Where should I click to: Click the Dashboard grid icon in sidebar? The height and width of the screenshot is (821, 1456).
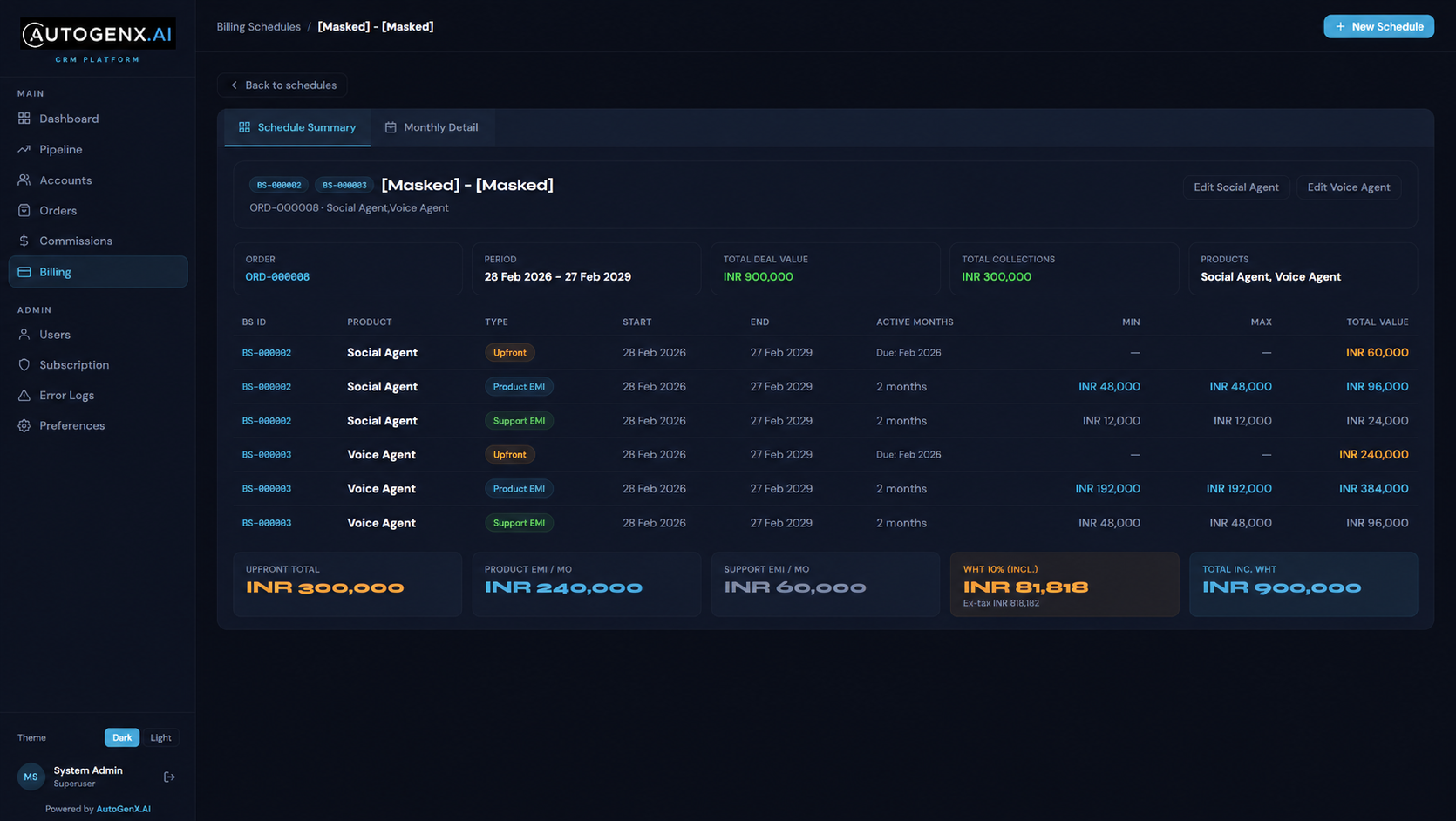coord(24,119)
